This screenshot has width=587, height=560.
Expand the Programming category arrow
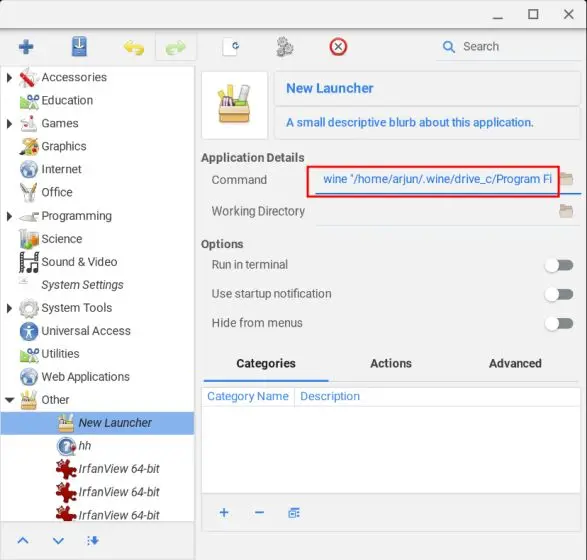pos(9,216)
